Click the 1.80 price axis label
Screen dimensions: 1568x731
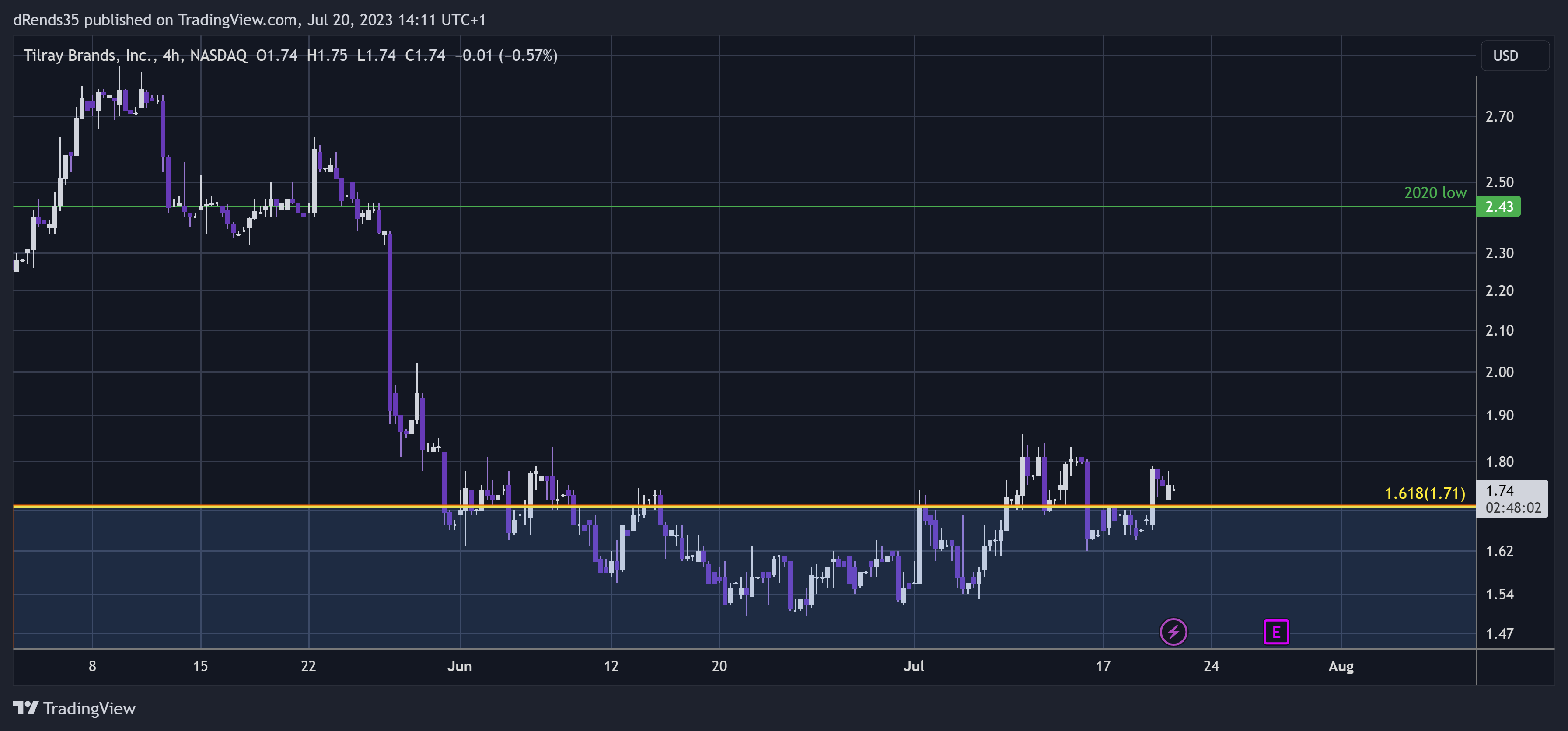[x=1499, y=462]
